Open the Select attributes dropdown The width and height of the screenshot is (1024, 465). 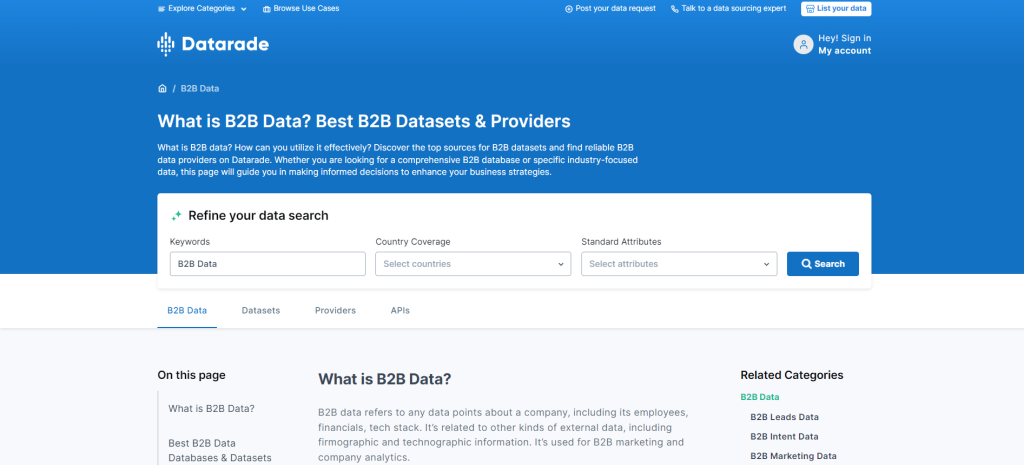pos(679,264)
